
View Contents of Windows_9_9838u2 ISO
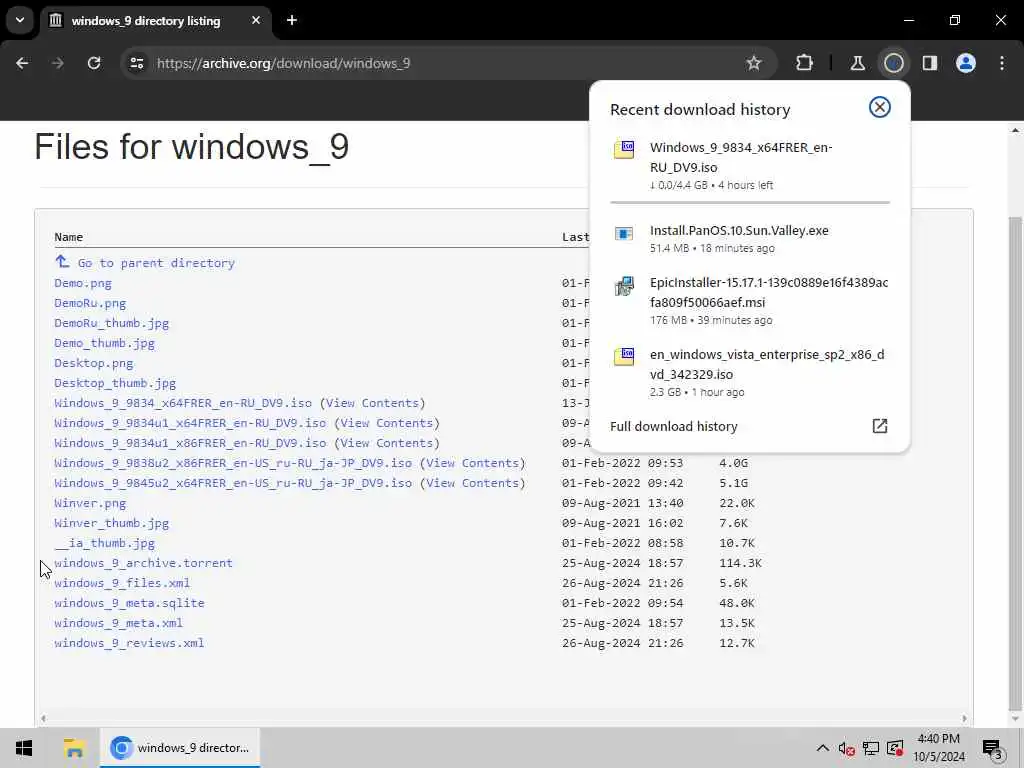(x=475, y=463)
